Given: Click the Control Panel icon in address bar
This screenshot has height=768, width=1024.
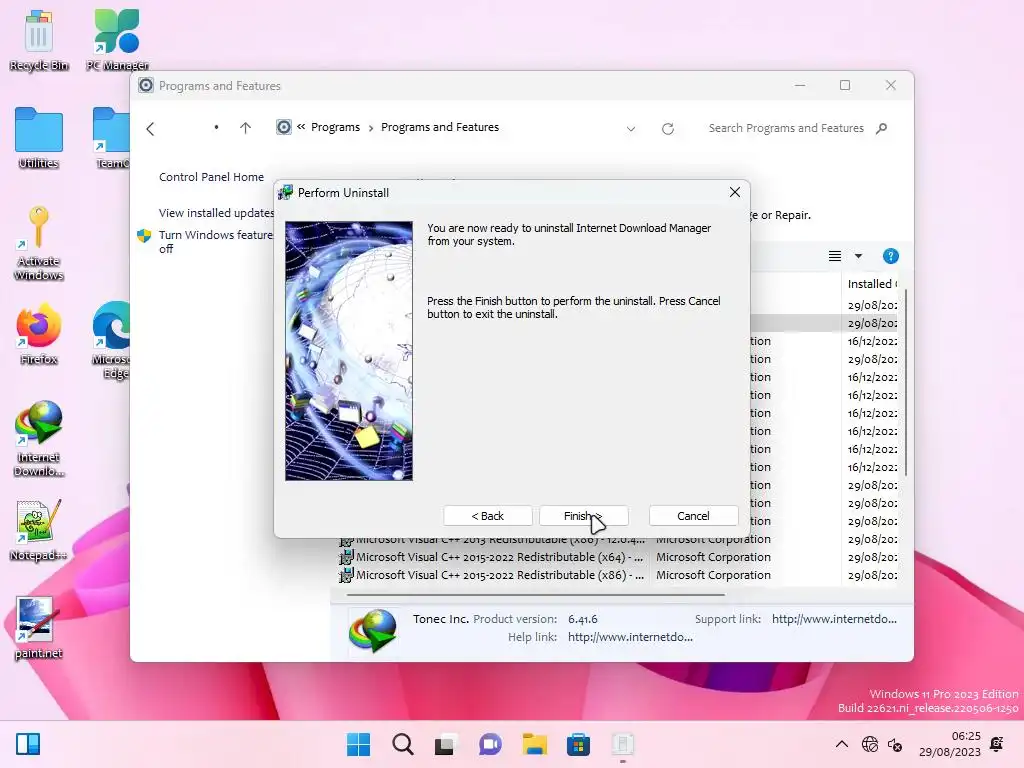Looking at the screenshot, I should click(283, 127).
